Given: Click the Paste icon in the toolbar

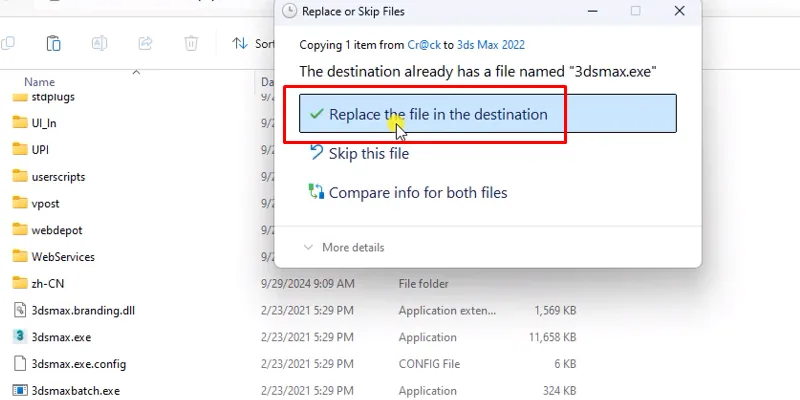Looking at the screenshot, I should 54,43.
